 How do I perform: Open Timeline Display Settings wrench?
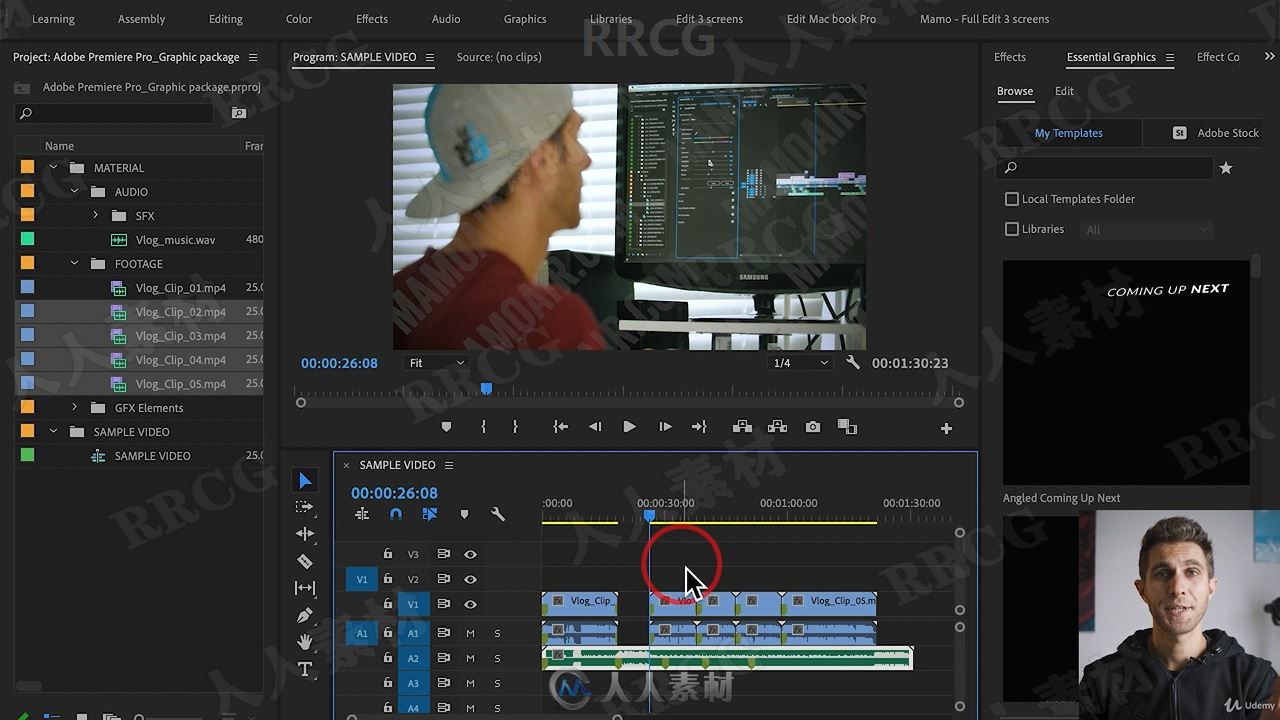point(497,514)
